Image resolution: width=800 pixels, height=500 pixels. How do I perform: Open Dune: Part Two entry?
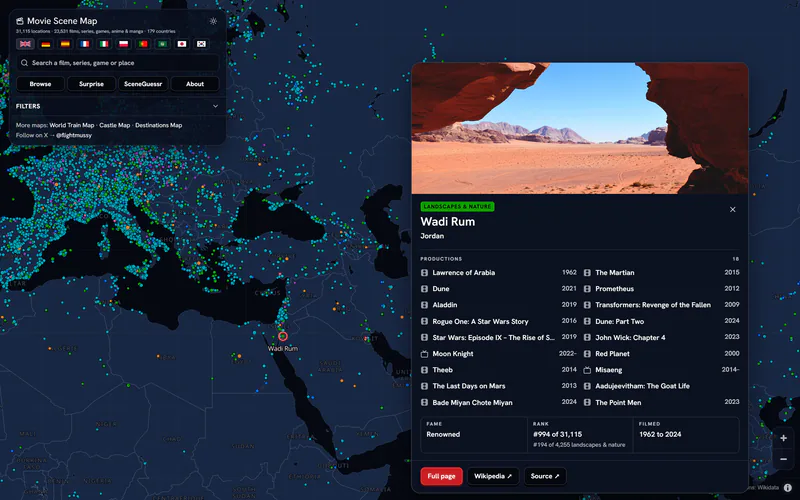pos(661,321)
